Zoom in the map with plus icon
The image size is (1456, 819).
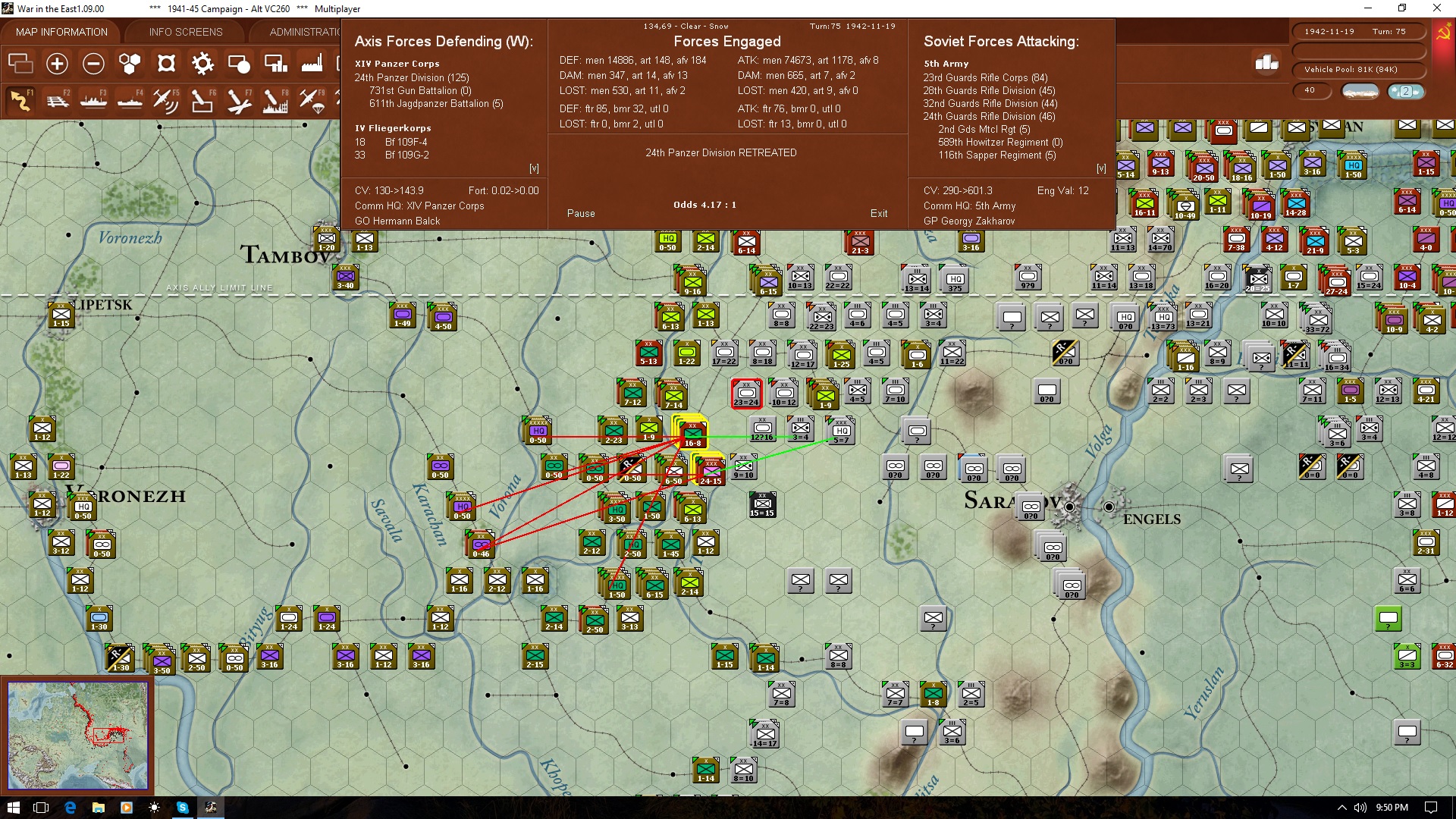[57, 64]
